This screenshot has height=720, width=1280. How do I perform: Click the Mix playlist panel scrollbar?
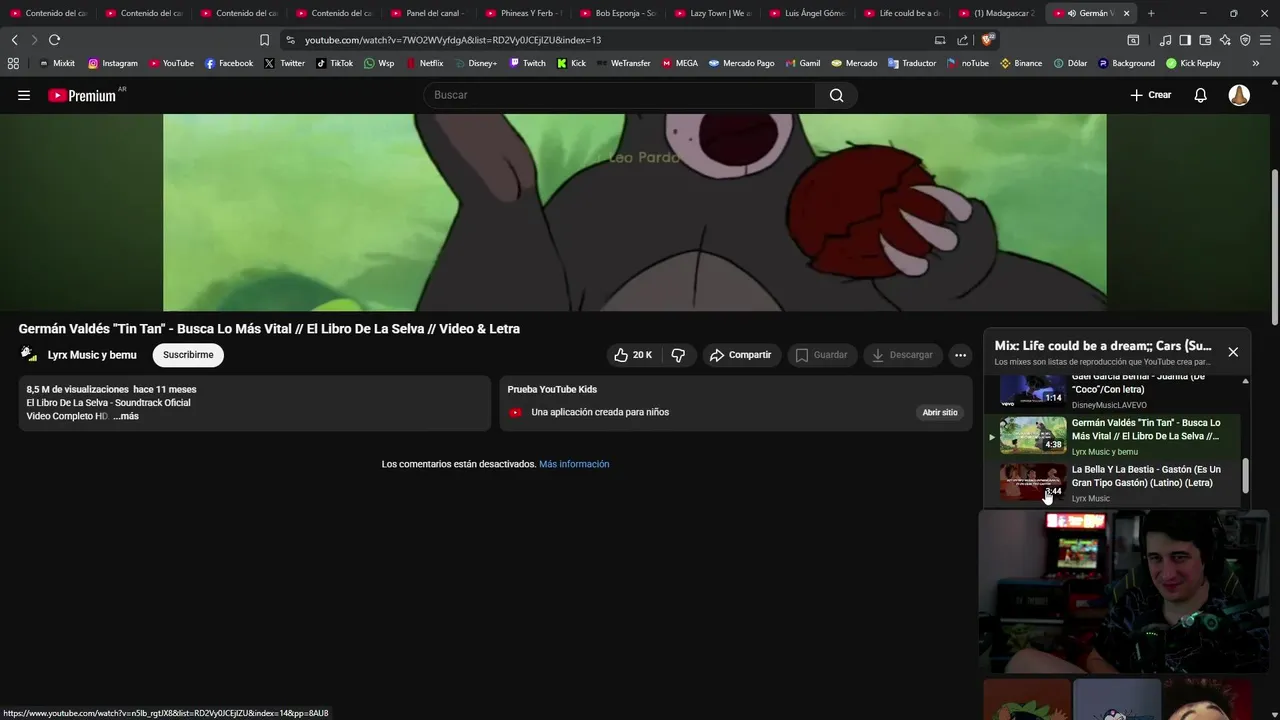[x=1245, y=475]
